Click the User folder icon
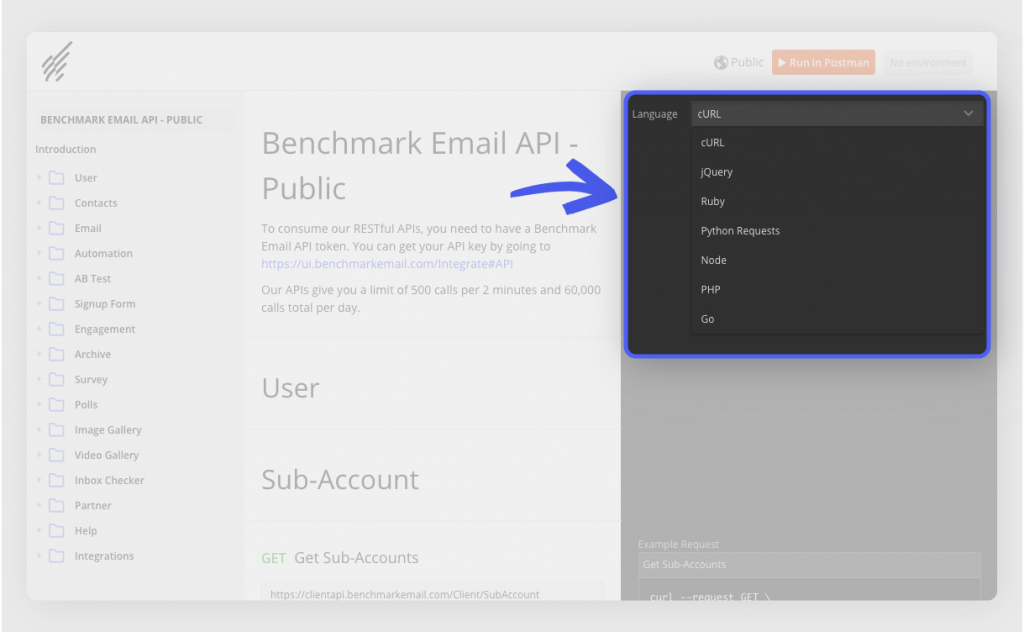 [57, 178]
